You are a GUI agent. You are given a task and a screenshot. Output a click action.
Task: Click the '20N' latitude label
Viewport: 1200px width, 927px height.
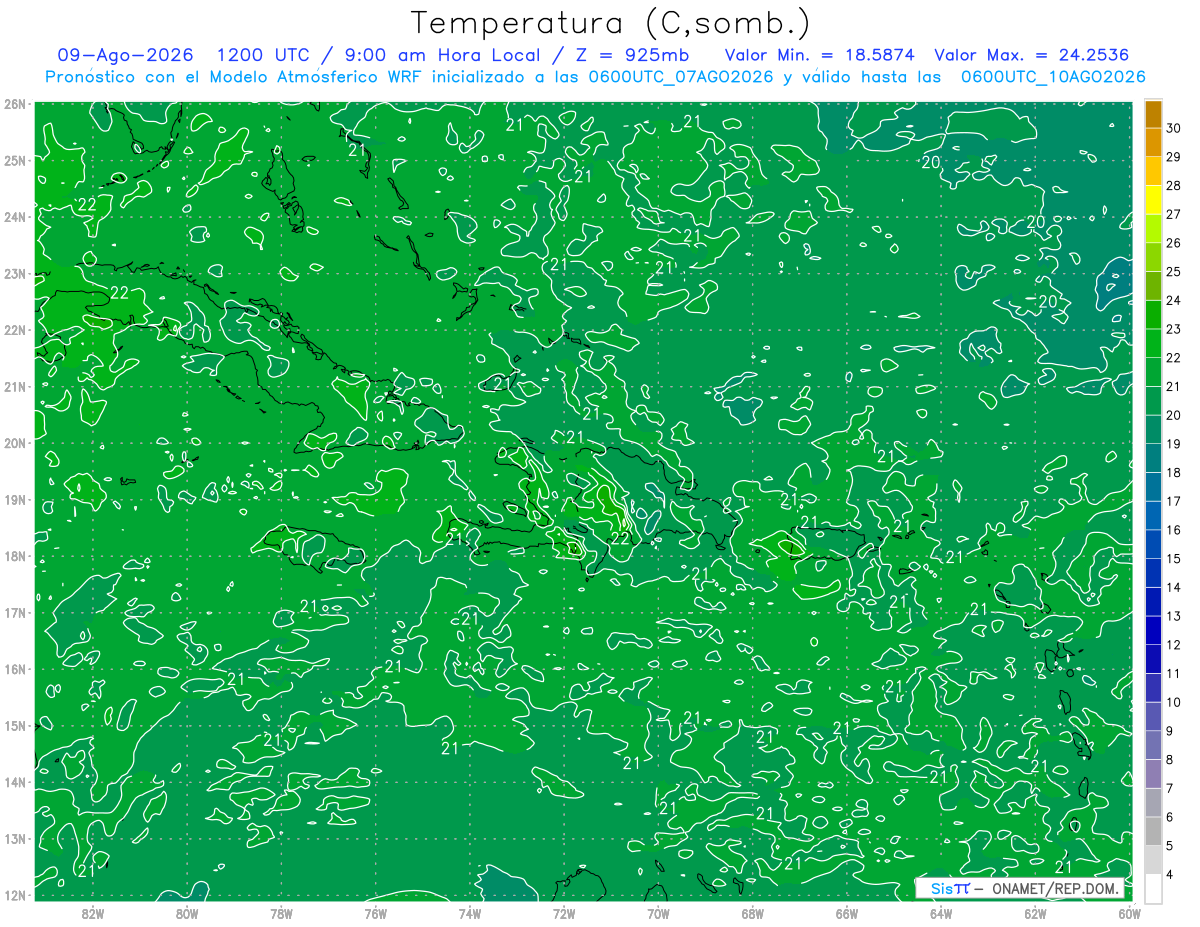[x=15, y=443]
